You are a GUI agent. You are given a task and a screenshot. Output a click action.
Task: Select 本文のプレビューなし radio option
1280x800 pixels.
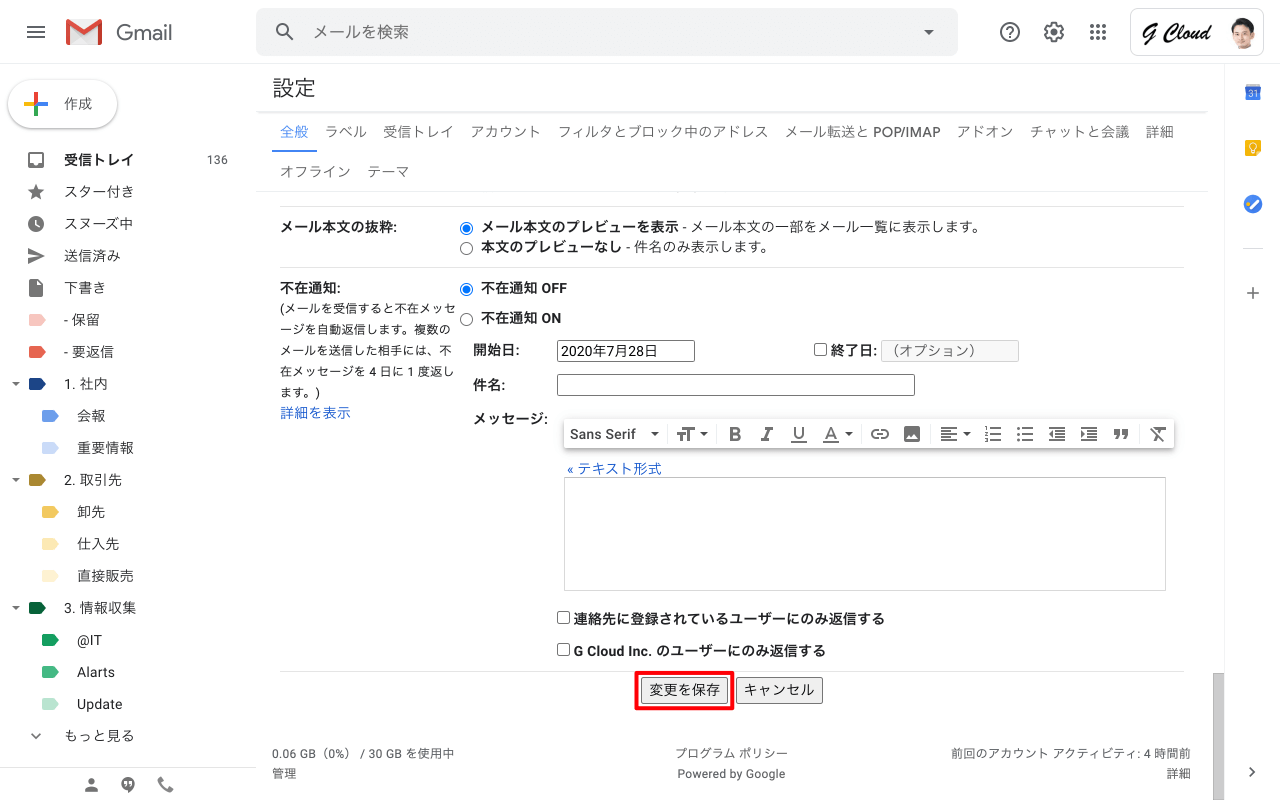(x=466, y=249)
